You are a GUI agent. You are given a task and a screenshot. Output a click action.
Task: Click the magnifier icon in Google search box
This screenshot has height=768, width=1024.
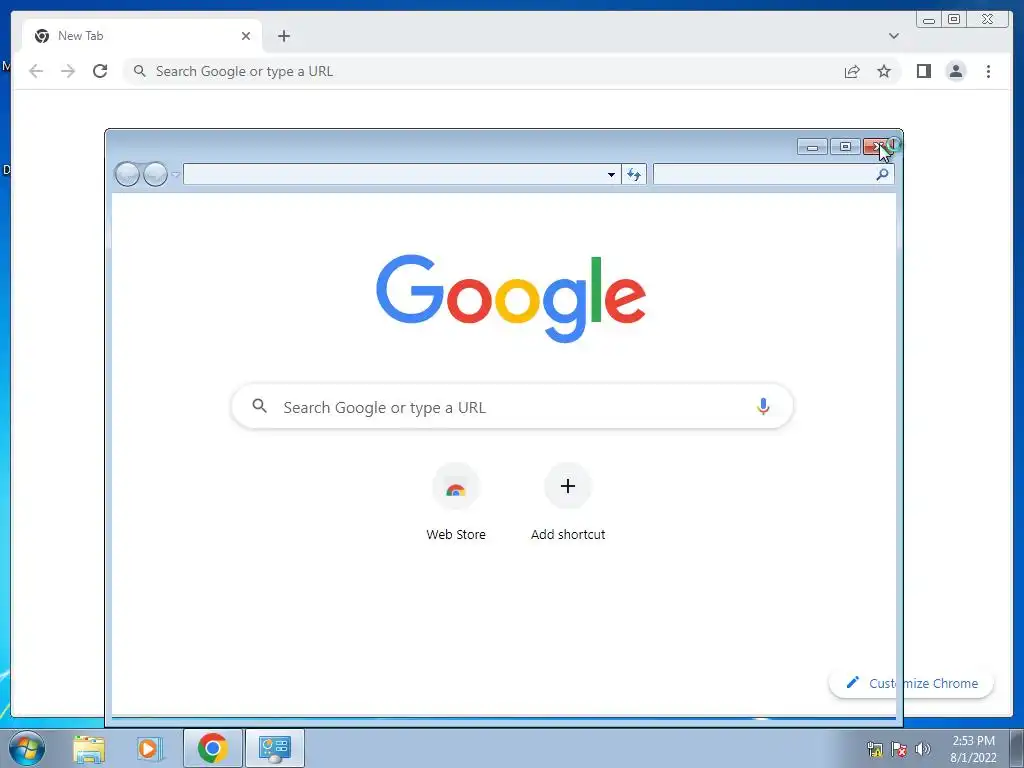click(259, 406)
